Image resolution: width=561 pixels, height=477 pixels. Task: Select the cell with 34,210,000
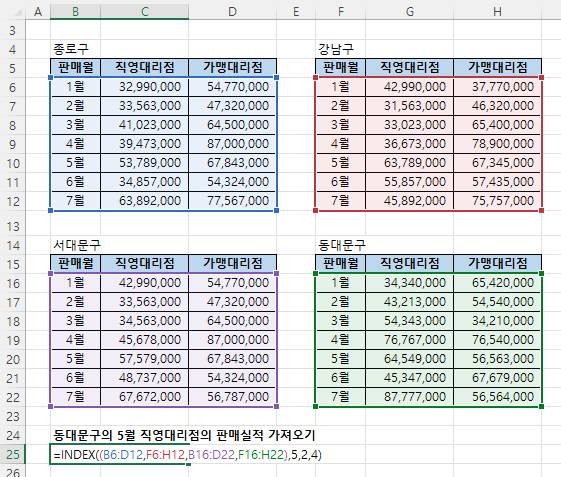coord(497,321)
